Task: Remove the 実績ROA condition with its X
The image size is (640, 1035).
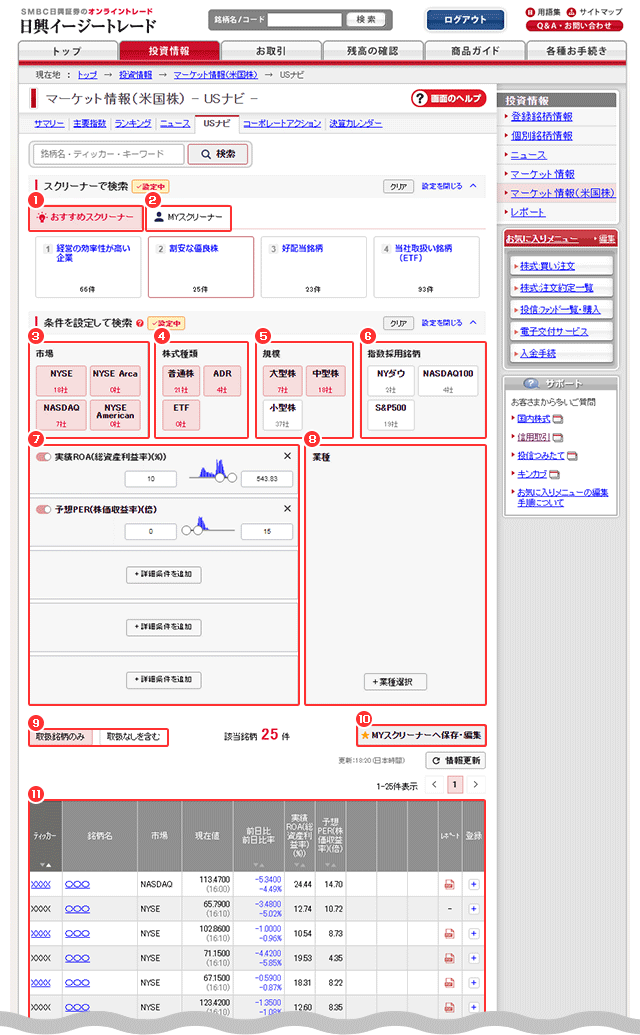Action: [288, 457]
